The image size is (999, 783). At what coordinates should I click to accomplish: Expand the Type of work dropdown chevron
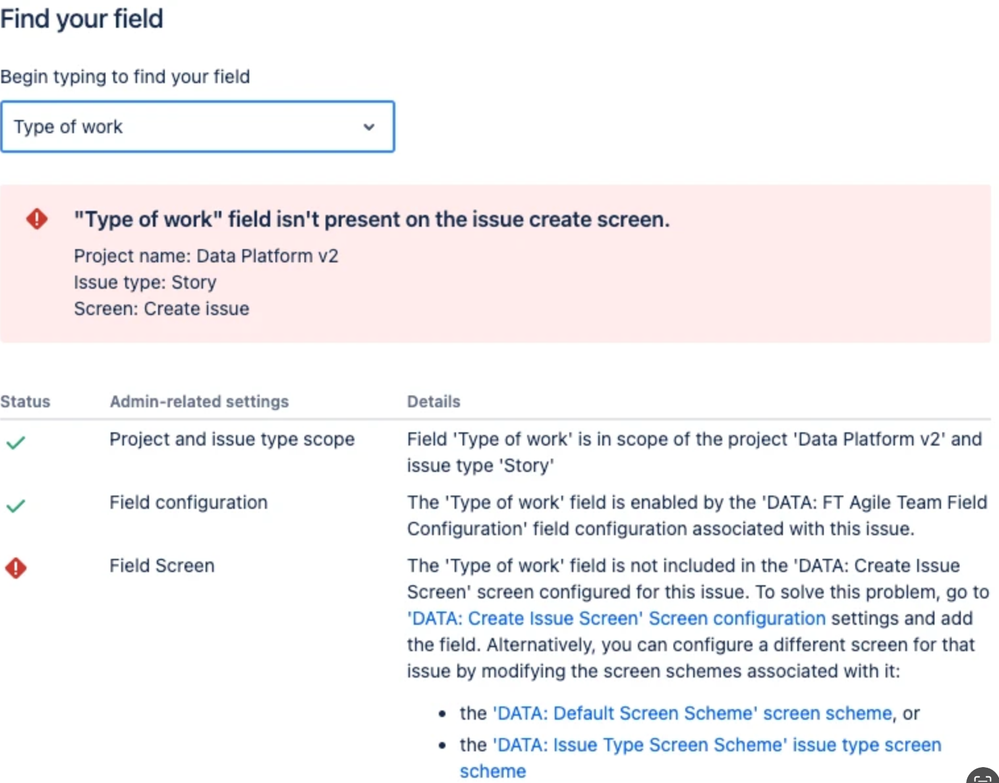point(369,127)
